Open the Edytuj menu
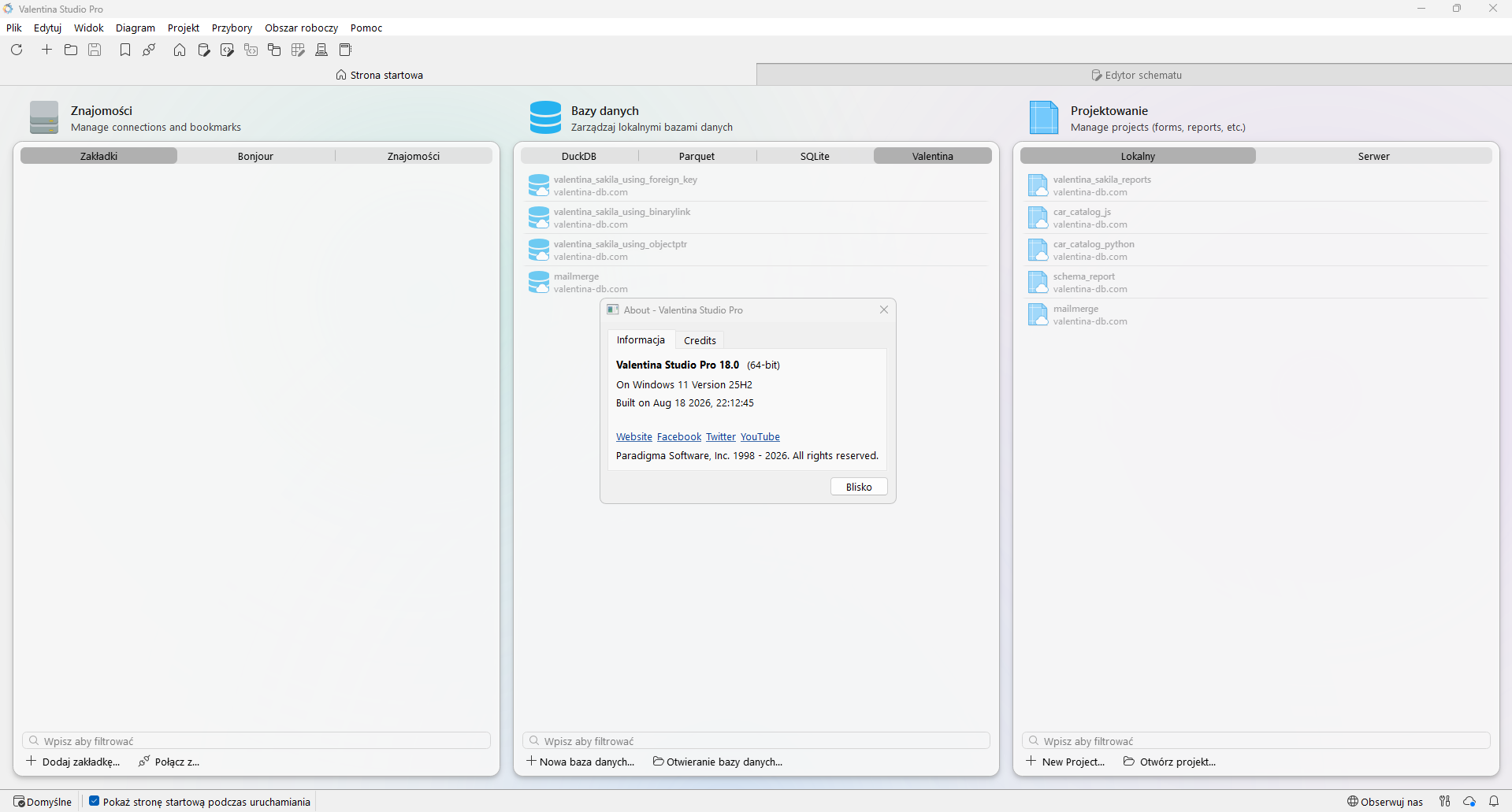 [x=48, y=28]
